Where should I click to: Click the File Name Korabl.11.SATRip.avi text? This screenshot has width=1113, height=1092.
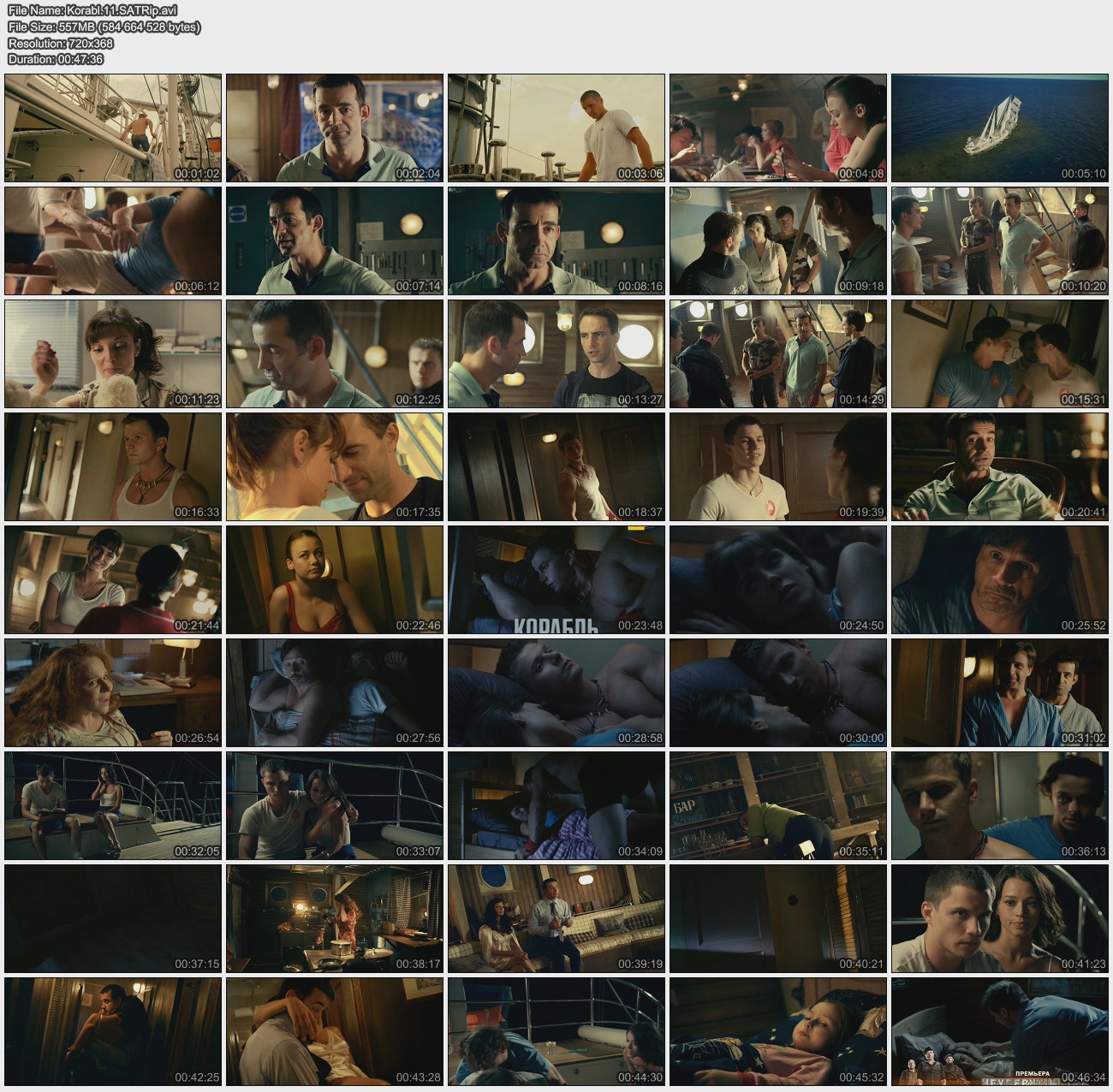point(92,10)
